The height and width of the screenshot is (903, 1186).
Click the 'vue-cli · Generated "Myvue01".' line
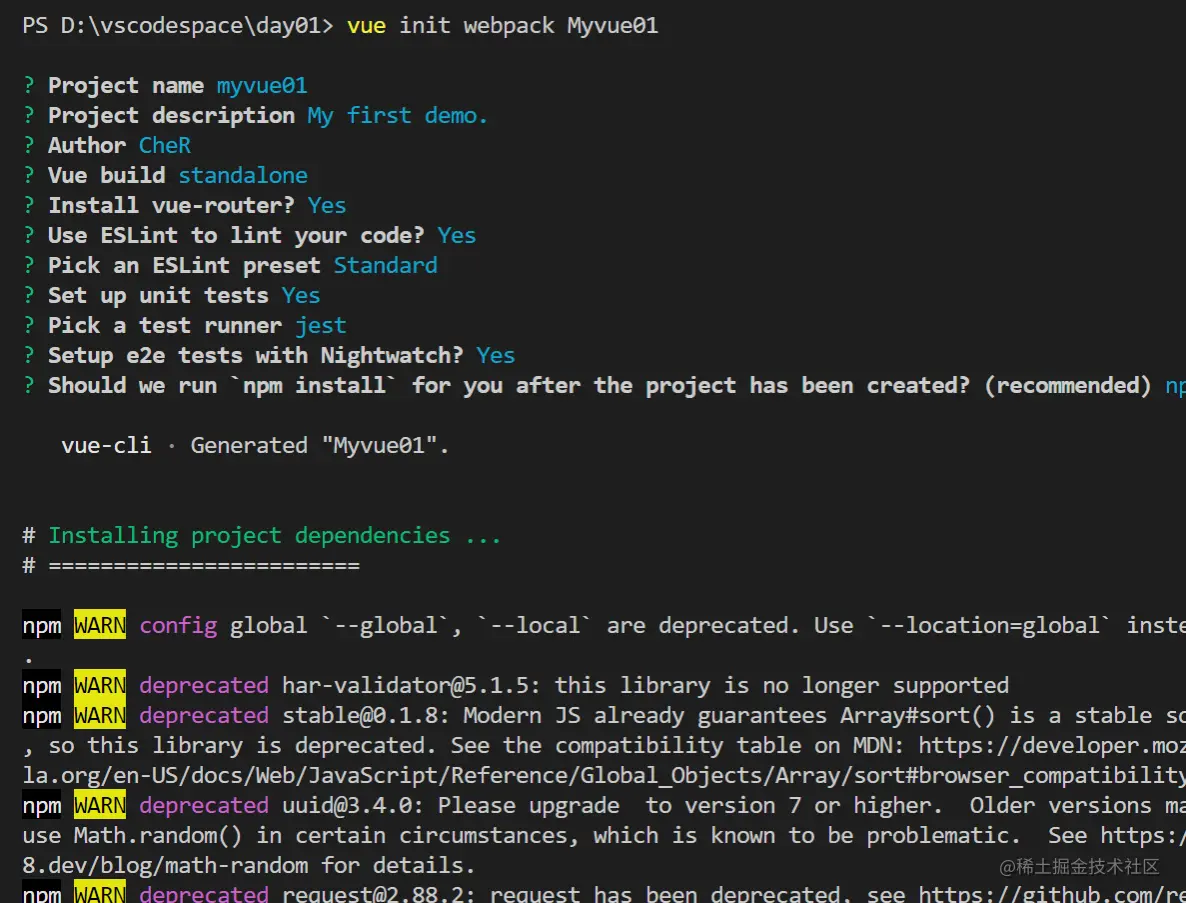pyautogui.click(x=255, y=445)
